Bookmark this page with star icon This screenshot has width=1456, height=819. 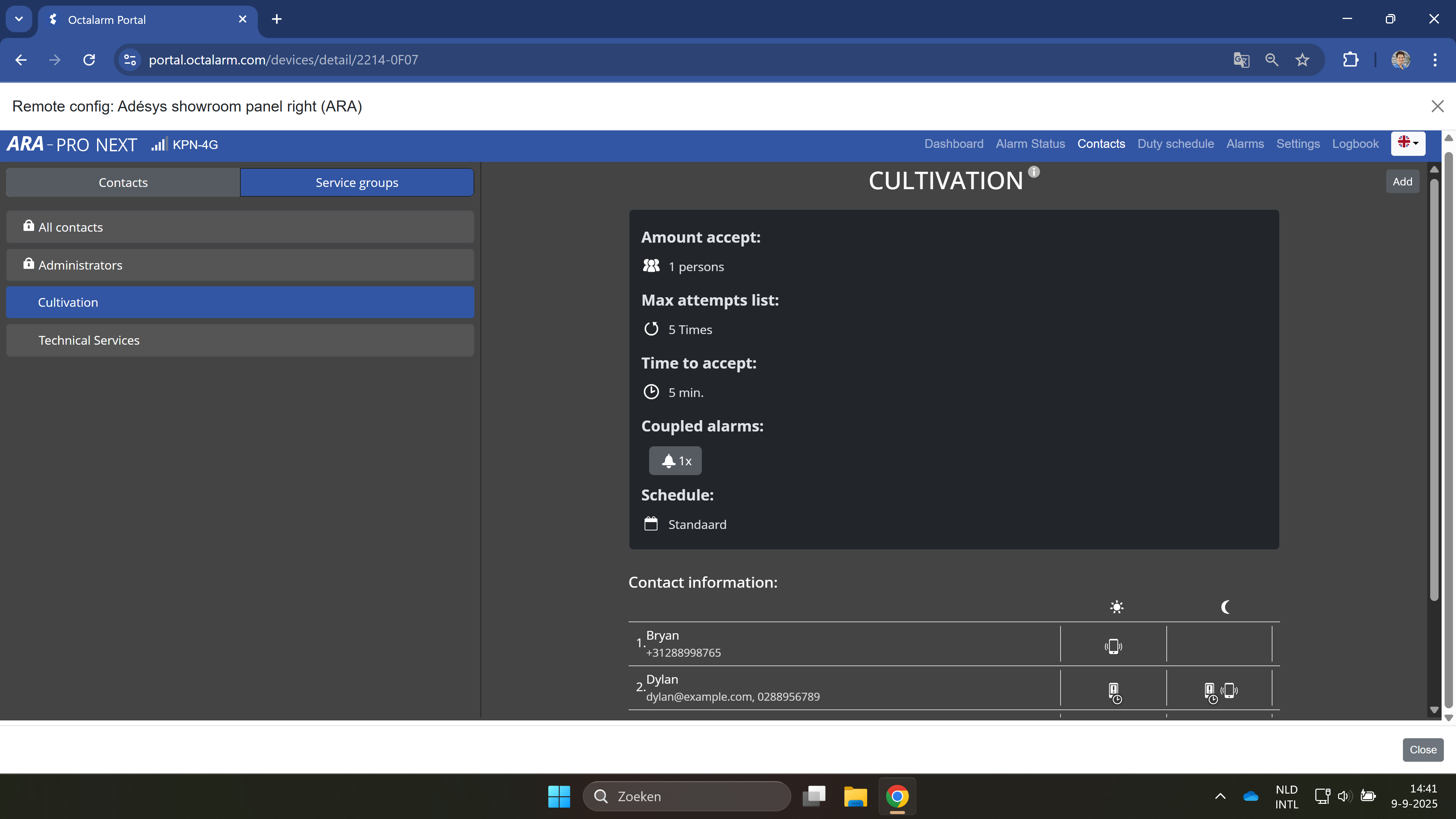(x=1302, y=60)
